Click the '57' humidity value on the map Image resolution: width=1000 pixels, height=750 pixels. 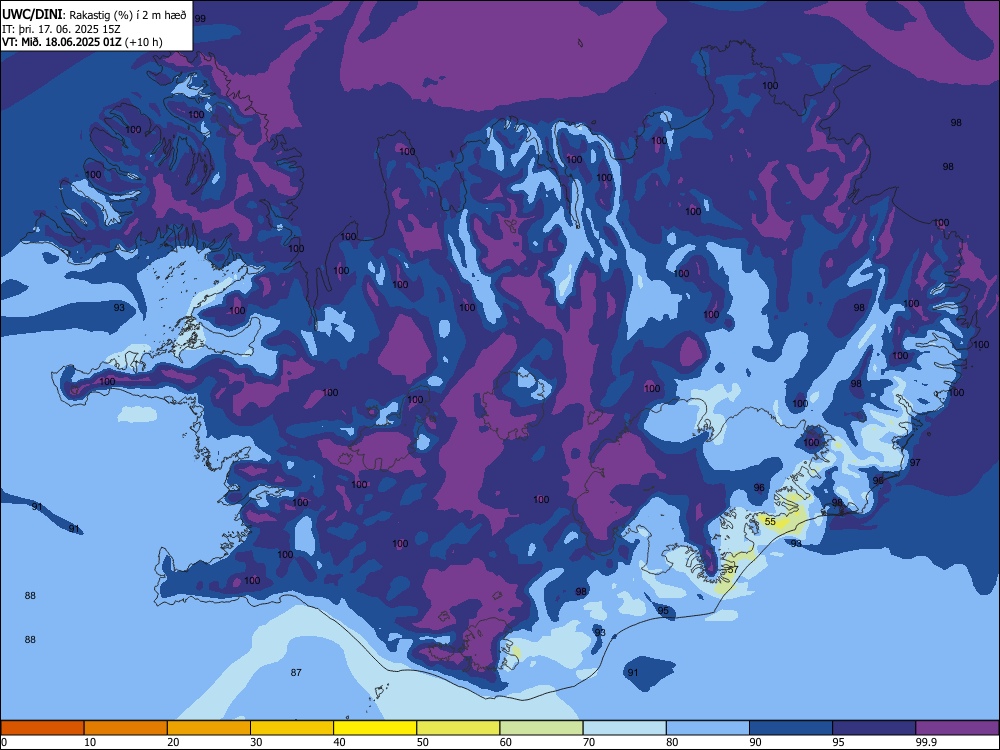click(x=732, y=569)
